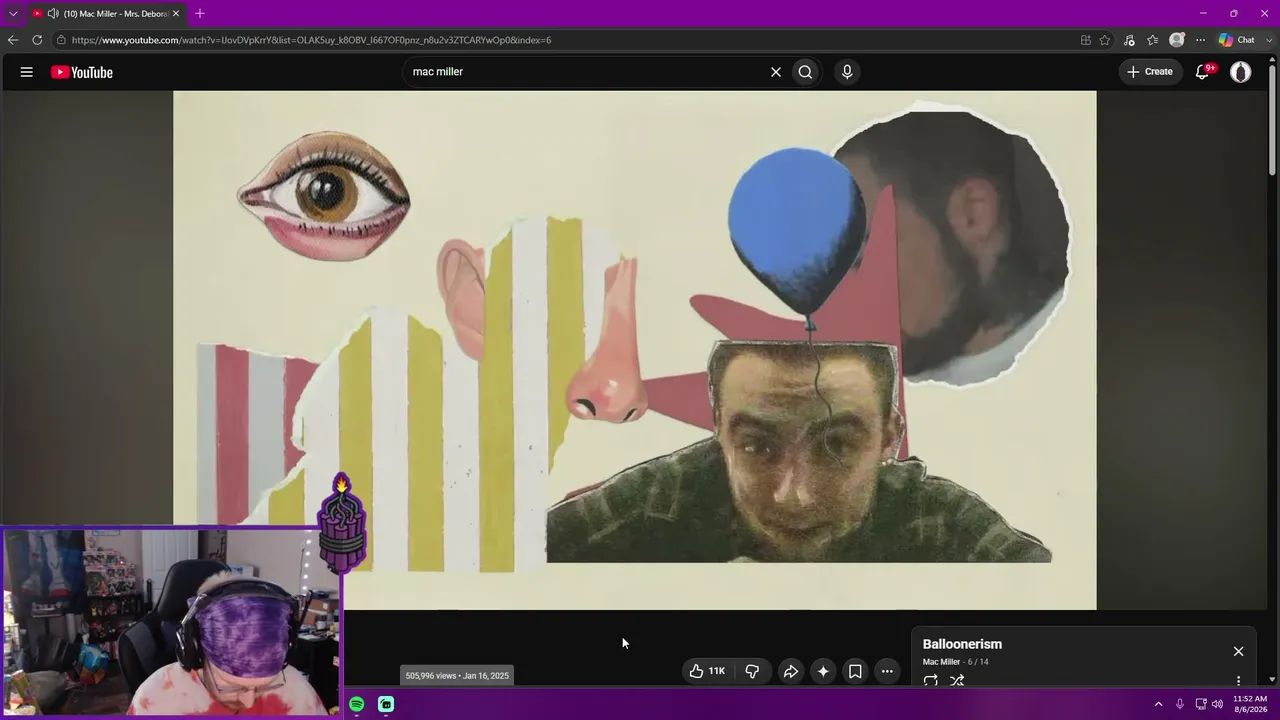Go back in the browser

tap(13, 40)
